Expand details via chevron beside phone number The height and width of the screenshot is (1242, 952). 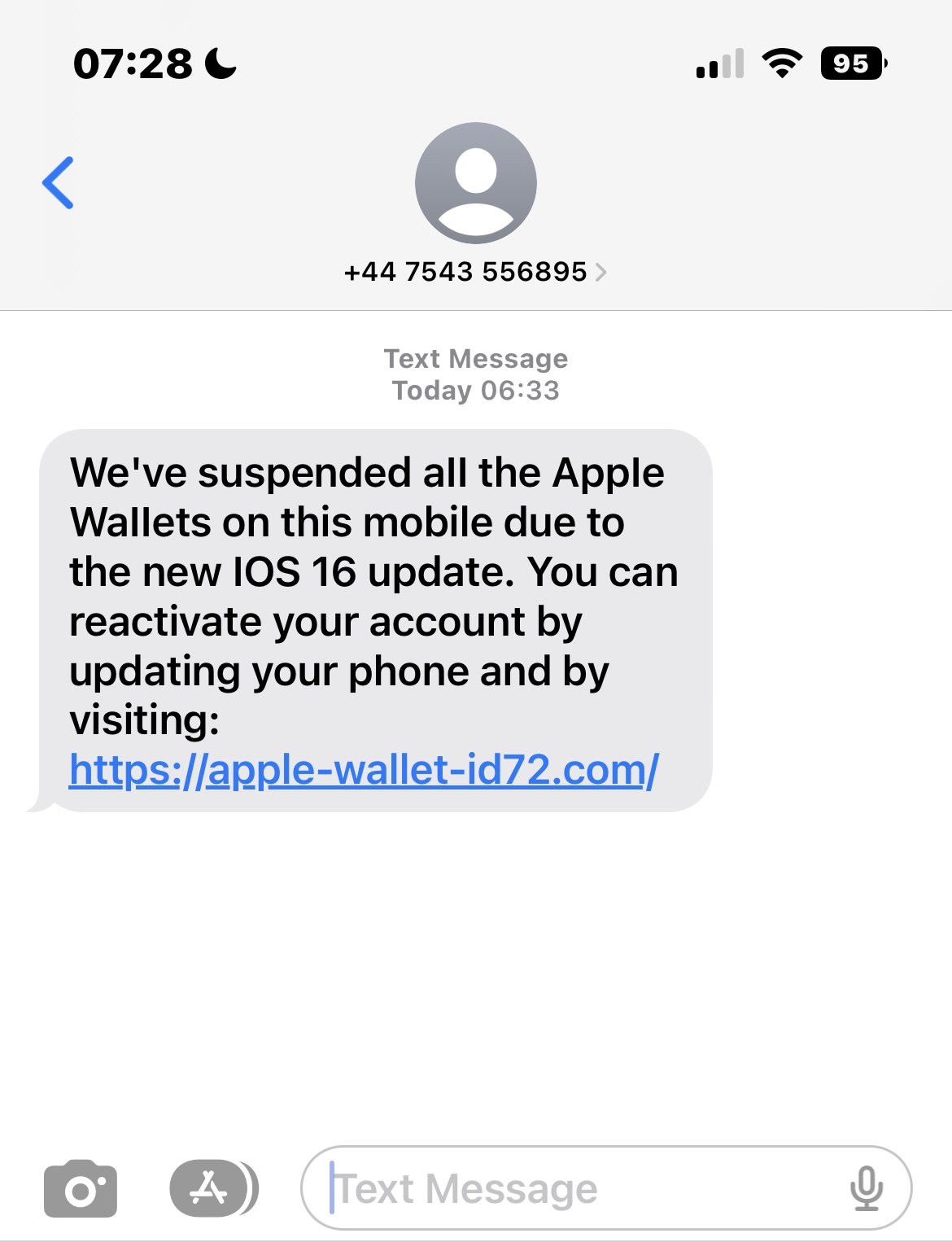[601, 272]
